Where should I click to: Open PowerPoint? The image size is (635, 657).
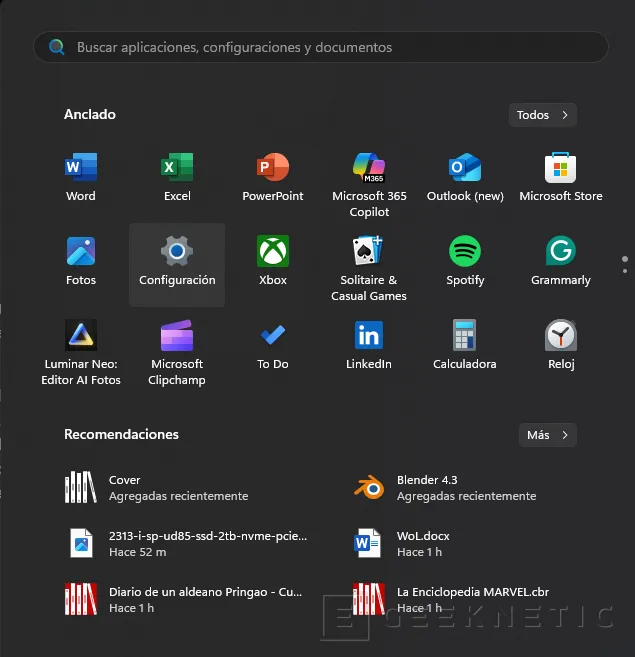[273, 178]
